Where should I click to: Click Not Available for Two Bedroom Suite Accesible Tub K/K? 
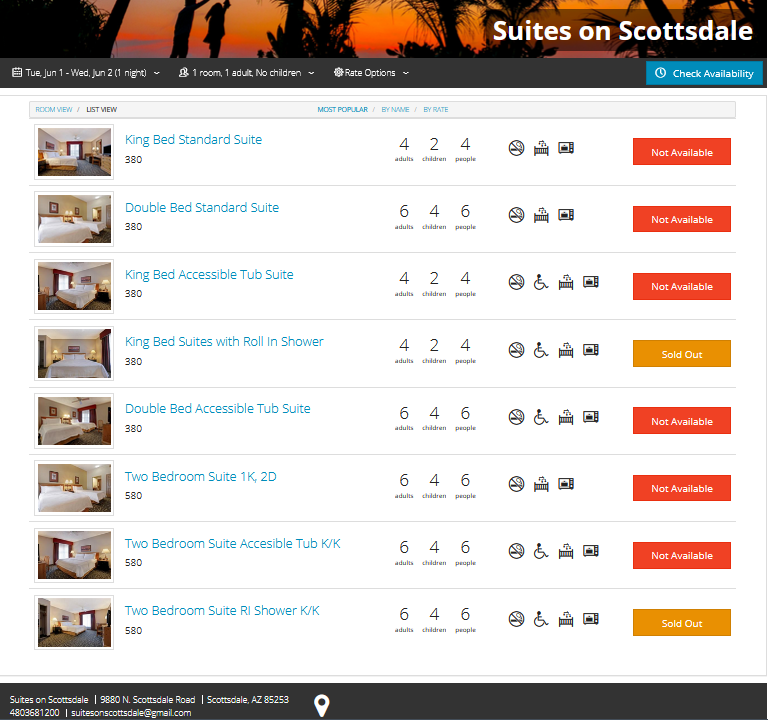pos(682,555)
